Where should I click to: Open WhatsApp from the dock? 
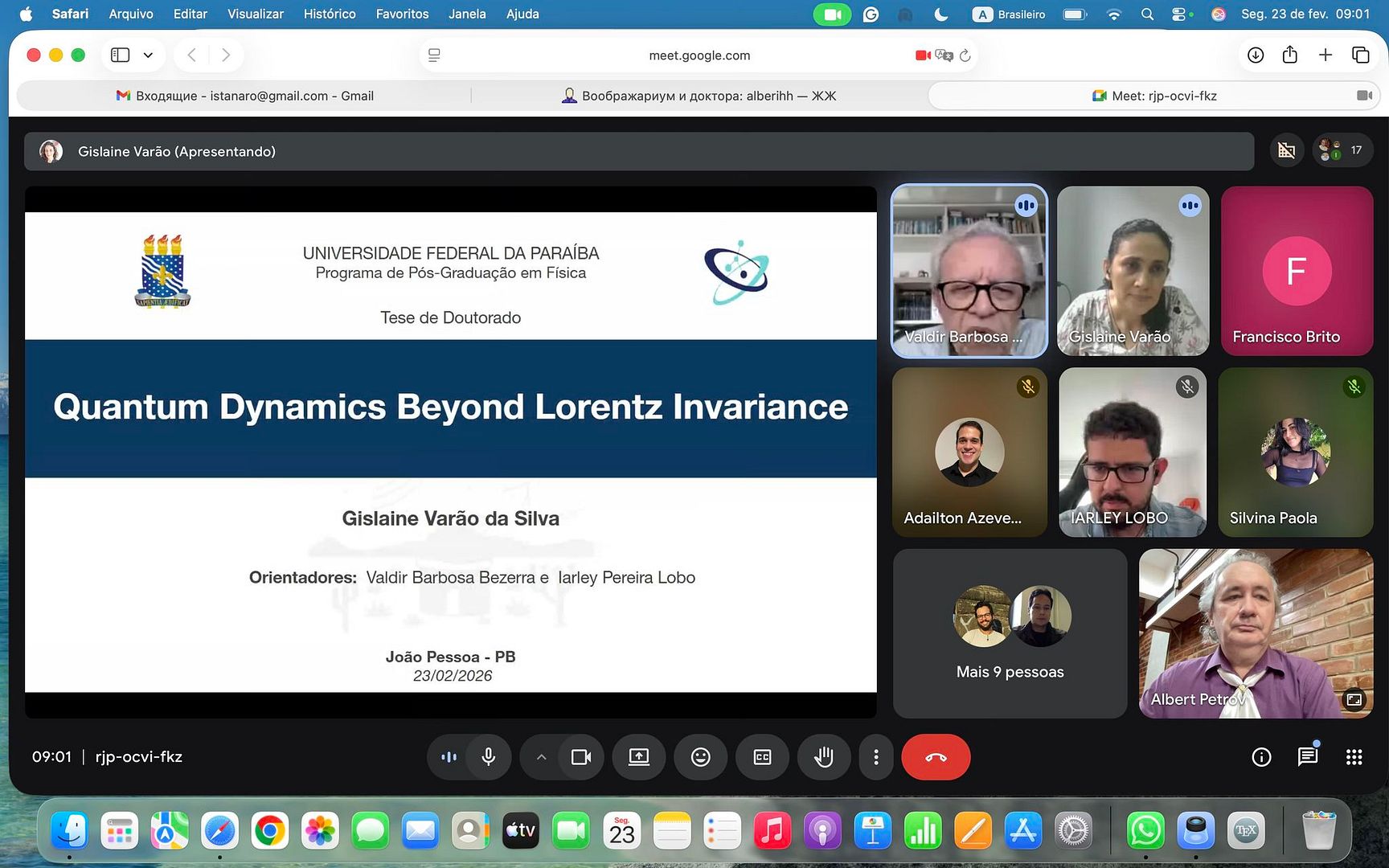pyautogui.click(x=1145, y=831)
